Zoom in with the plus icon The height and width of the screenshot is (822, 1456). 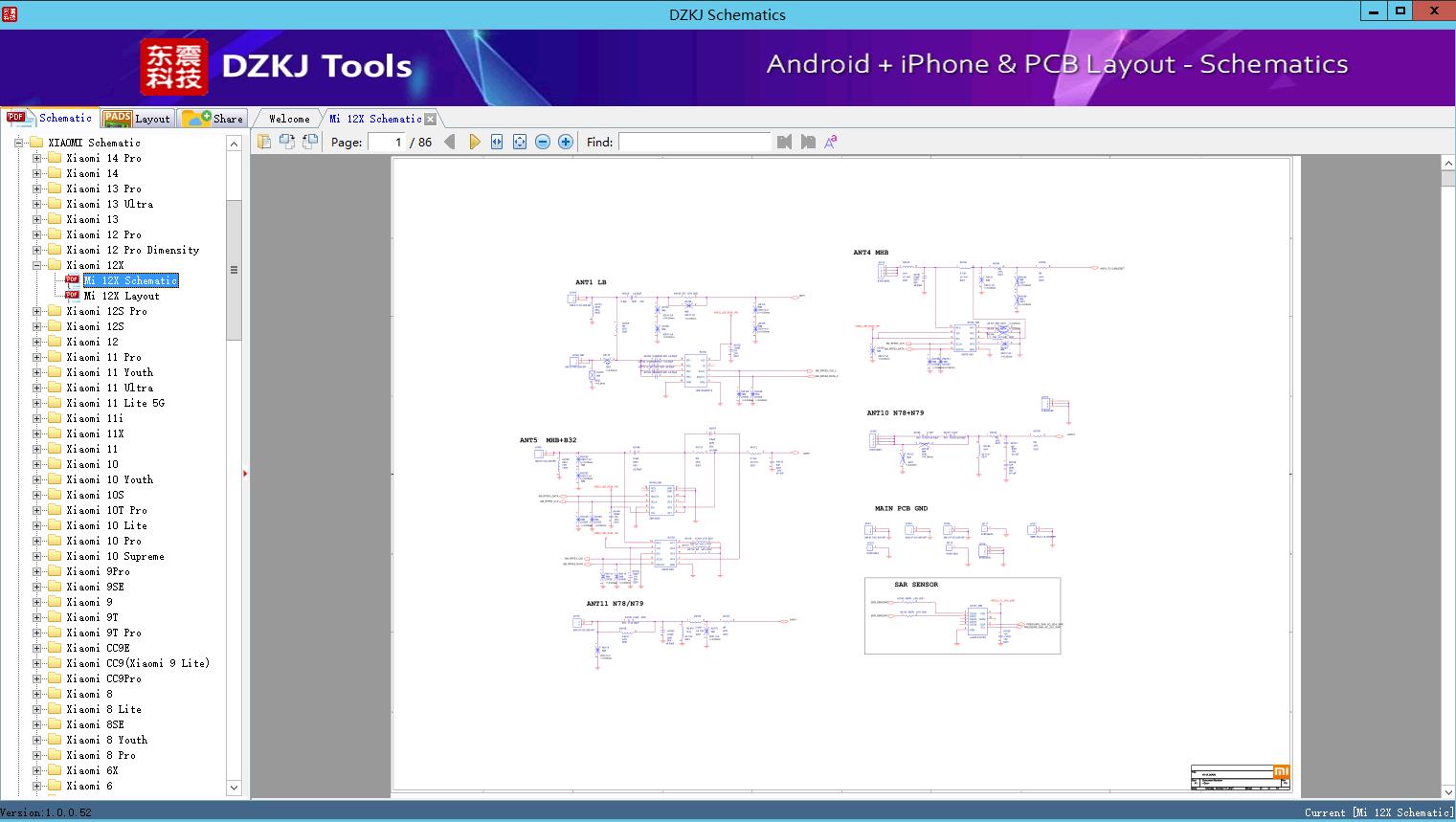click(x=566, y=142)
